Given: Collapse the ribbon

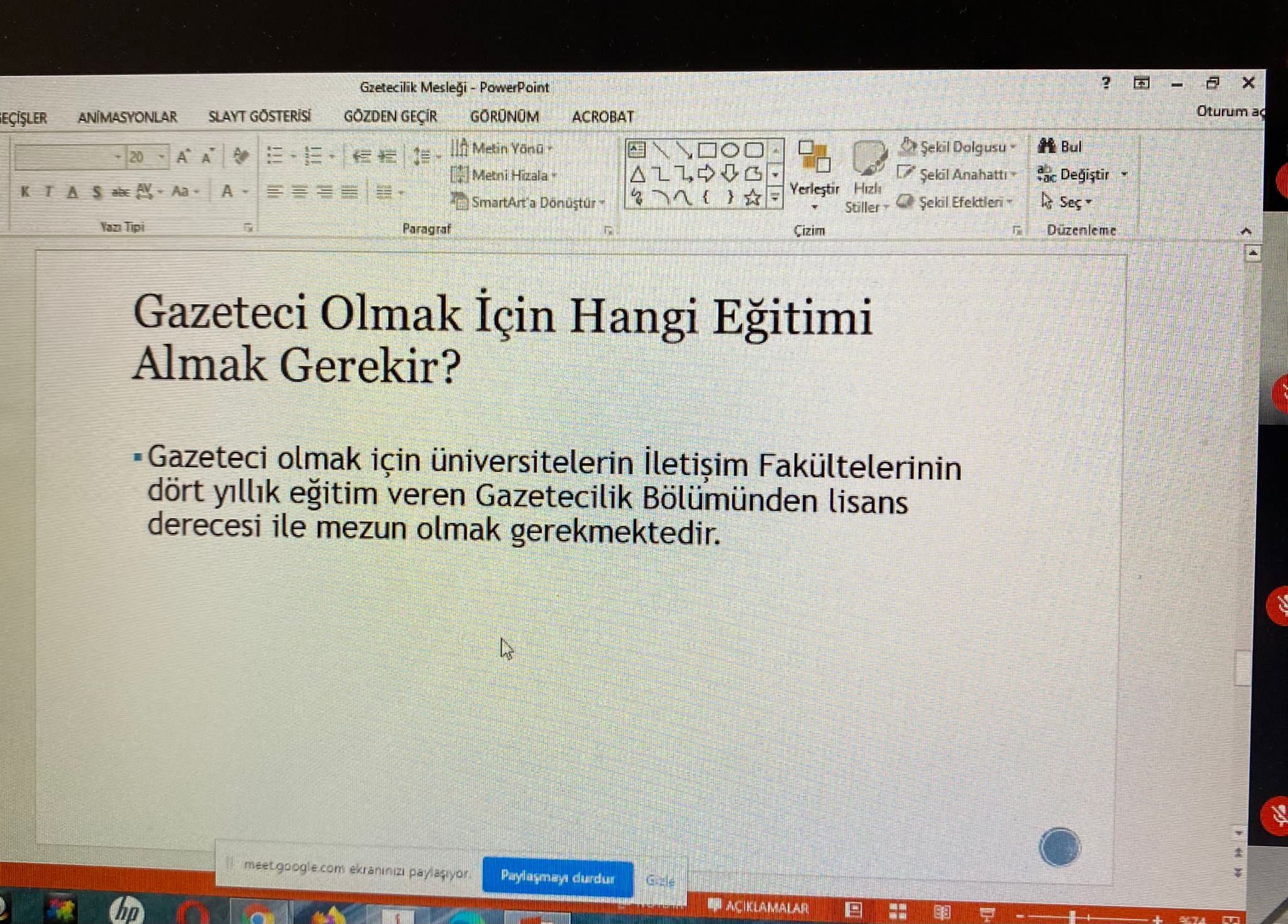Looking at the screenshot, I should coord(1246,231).
